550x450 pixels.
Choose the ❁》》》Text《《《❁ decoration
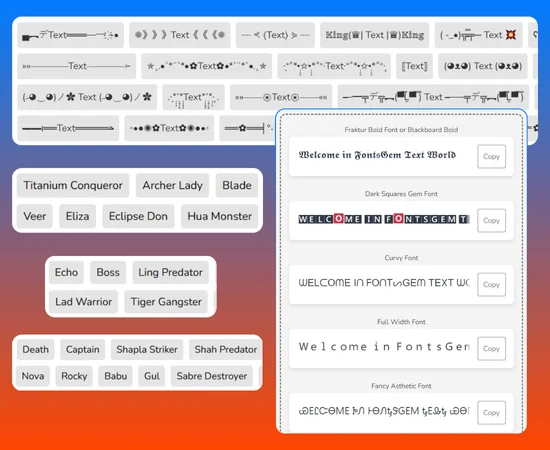180,35
